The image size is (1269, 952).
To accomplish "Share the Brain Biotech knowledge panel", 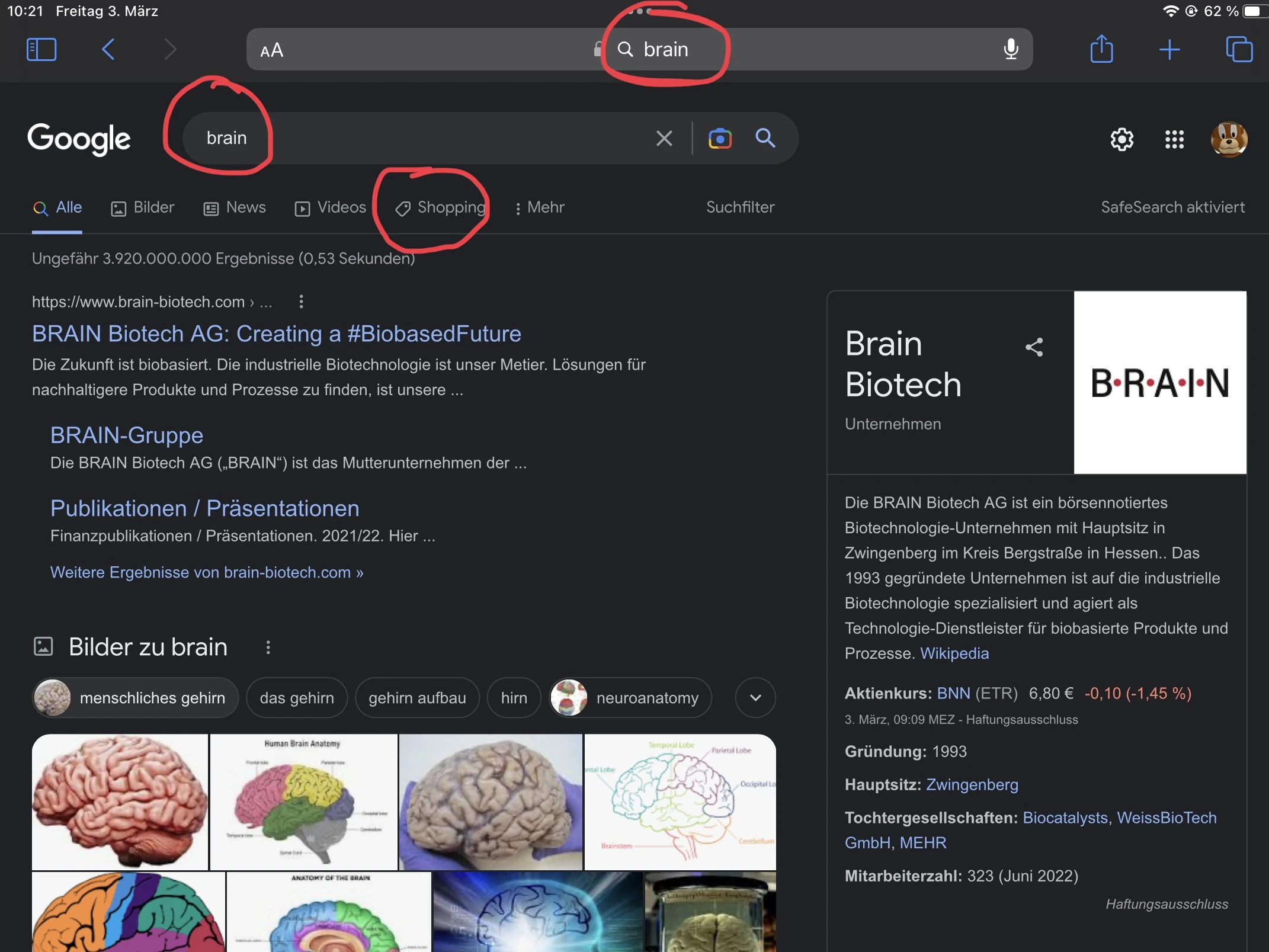I will point(1034,347).
